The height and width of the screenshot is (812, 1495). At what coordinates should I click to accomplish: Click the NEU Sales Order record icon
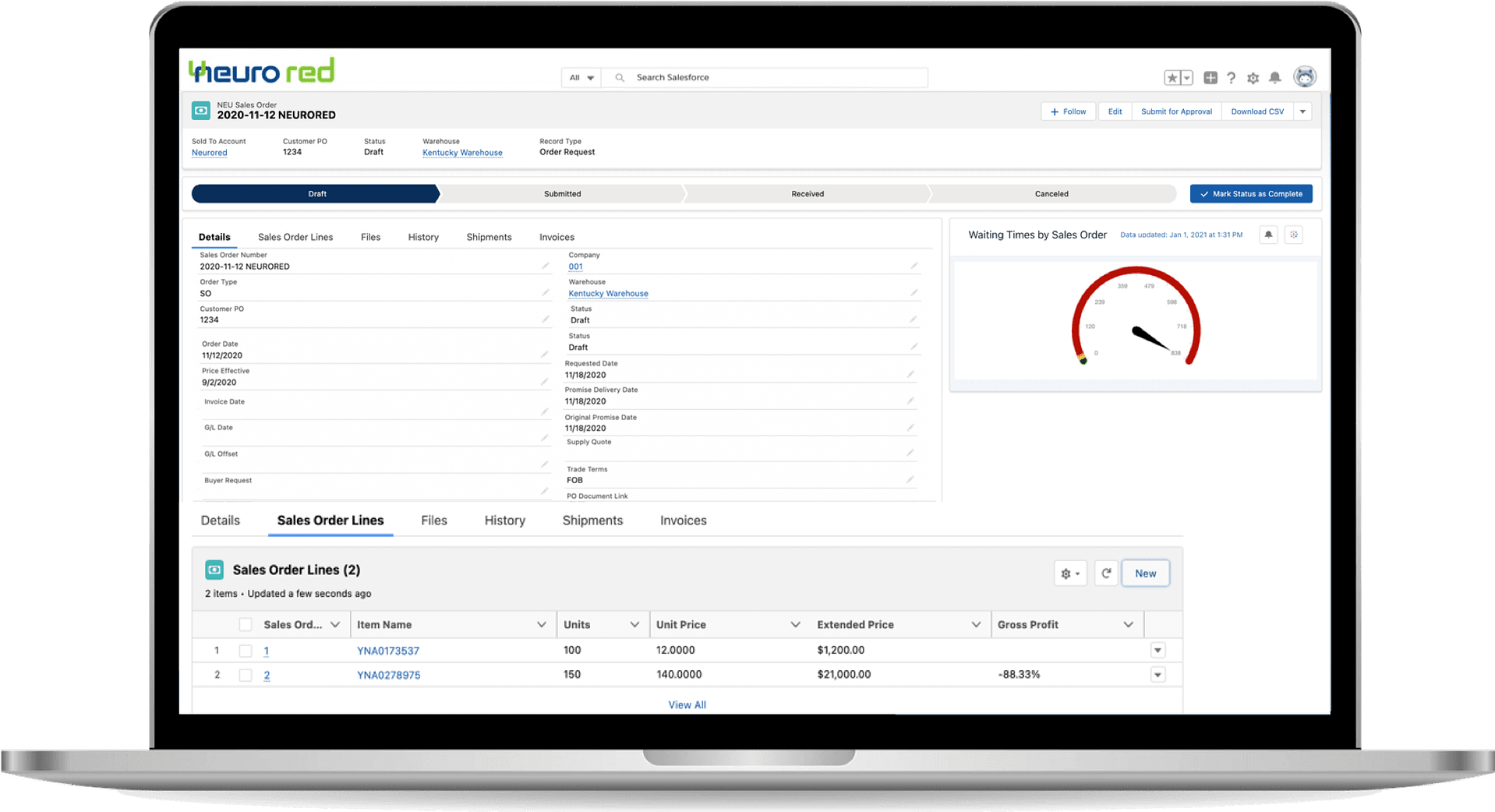point(201,111)
